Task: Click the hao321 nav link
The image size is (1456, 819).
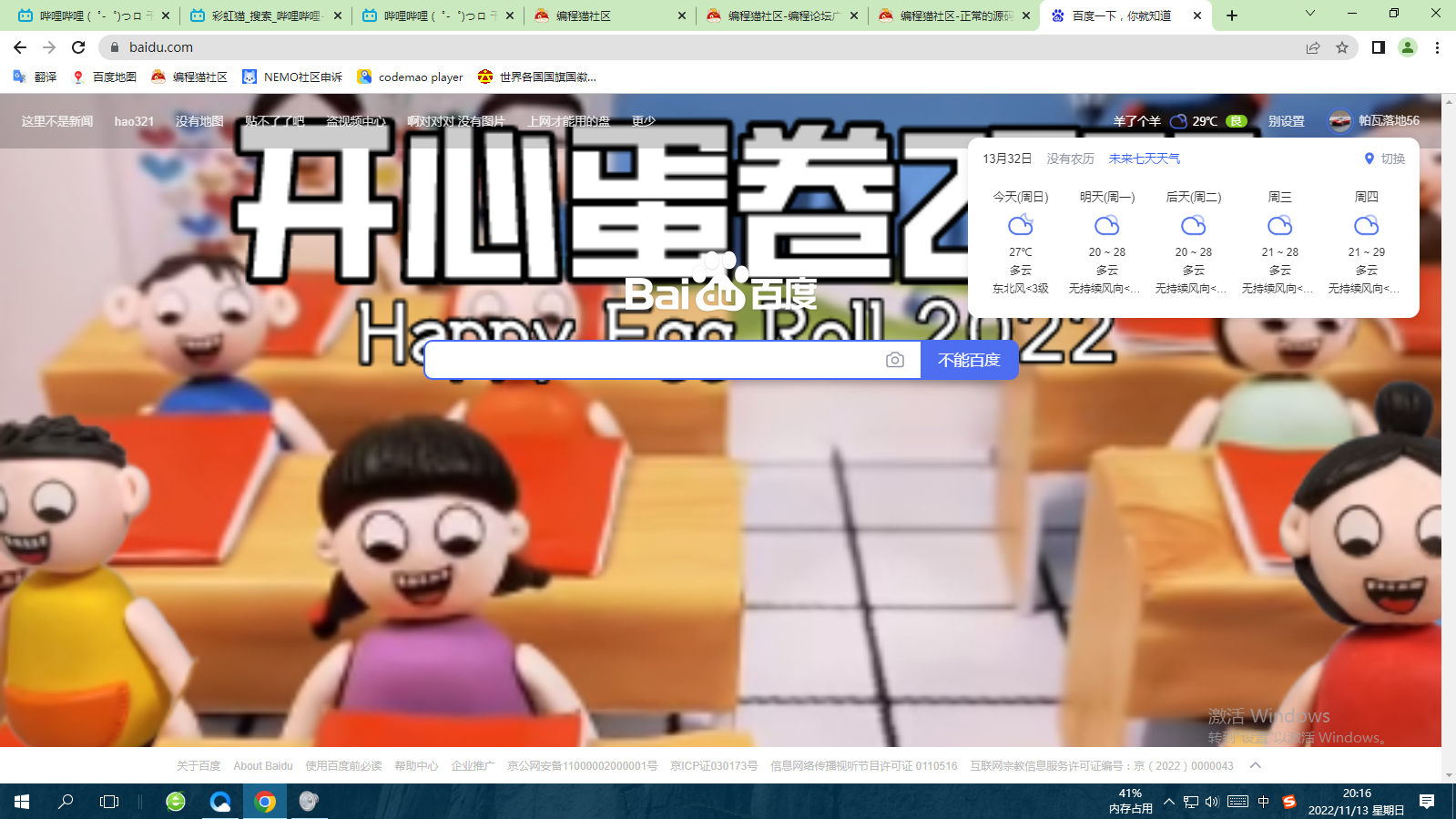Action: 134,121
